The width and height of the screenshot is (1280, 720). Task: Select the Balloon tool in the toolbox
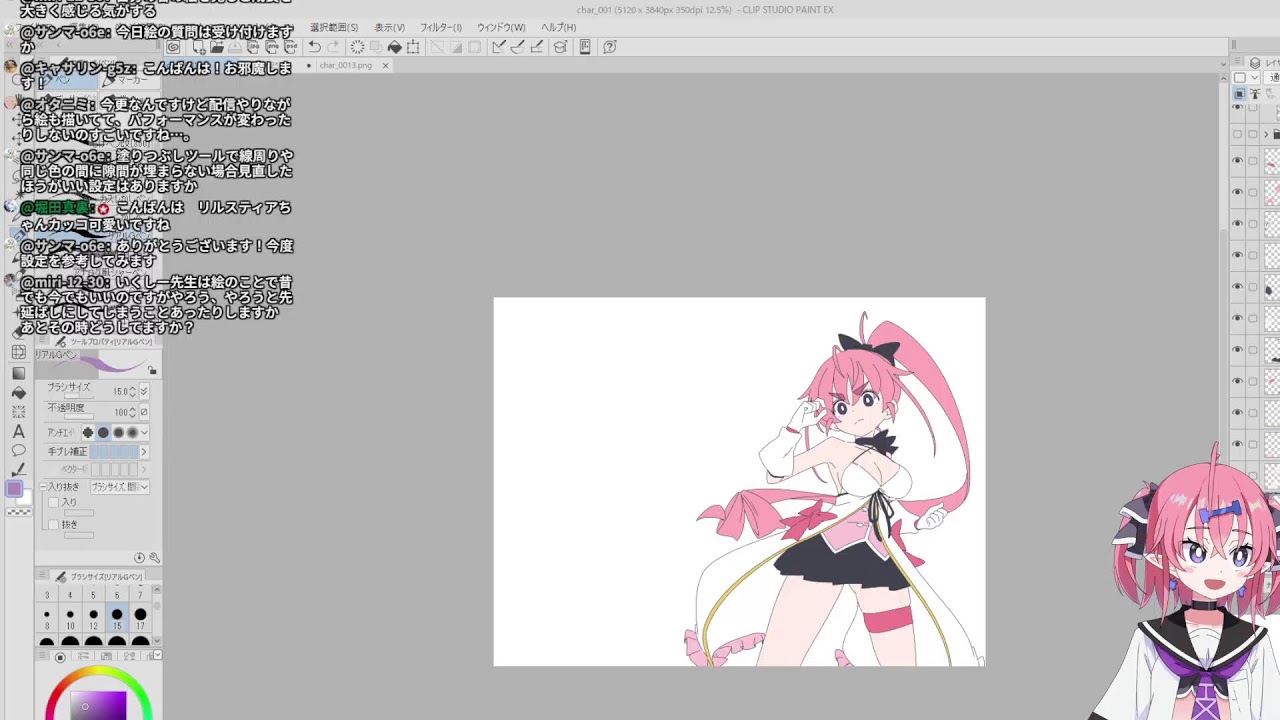[x=18, y=450]
